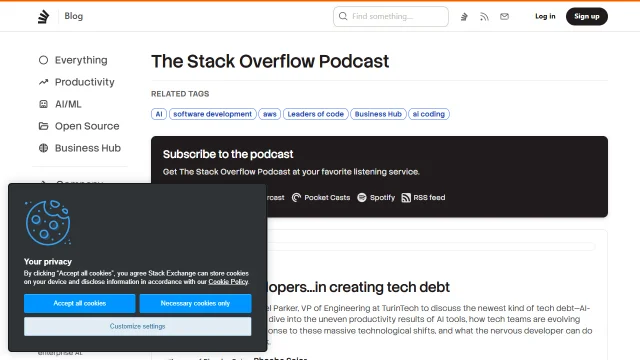
Task: Choose Necessary cookies only
Action: [195, 303]
